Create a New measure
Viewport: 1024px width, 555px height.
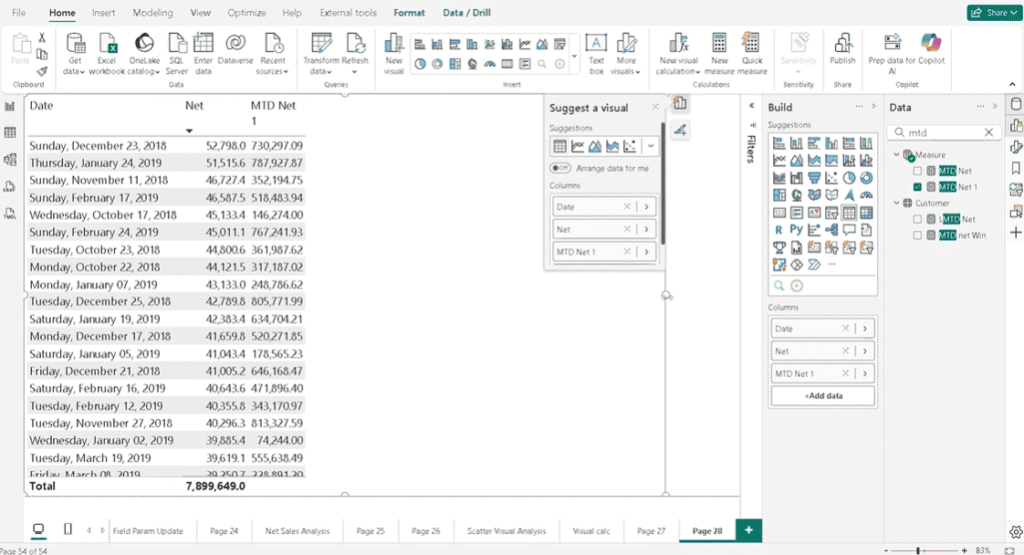click(719, 54)
